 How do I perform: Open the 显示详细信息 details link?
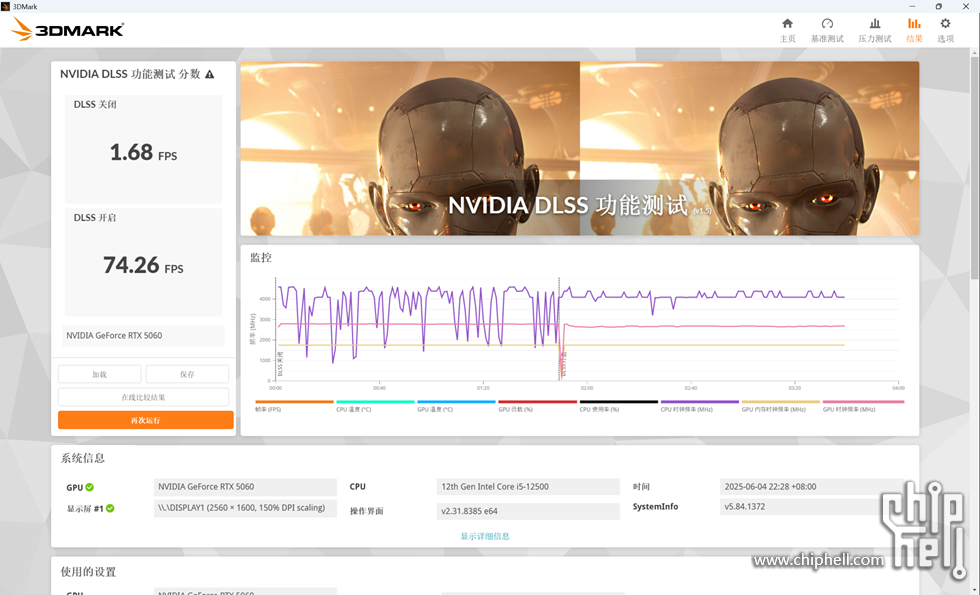pos(485,536)
